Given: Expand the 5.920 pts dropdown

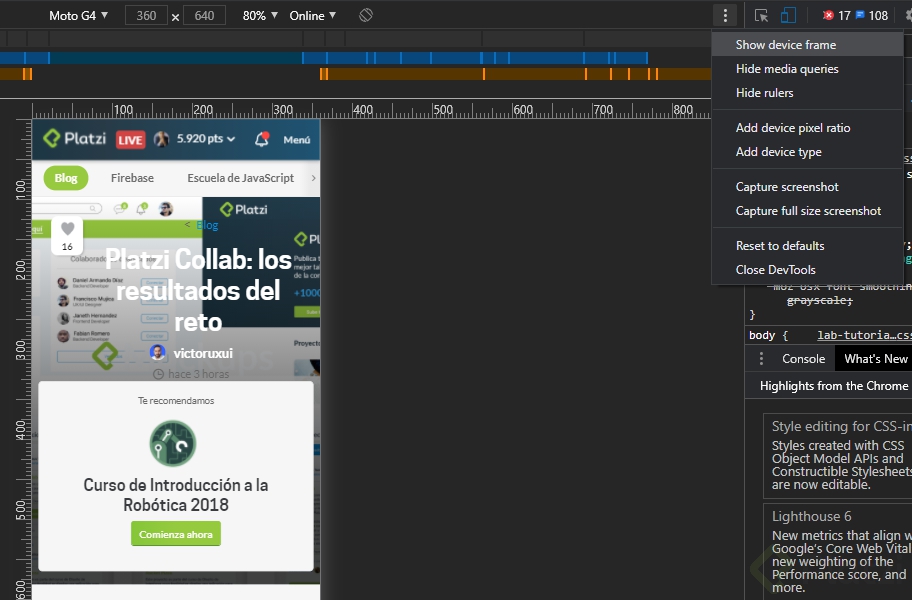Looking at the screenshot, I should [x=206, y=138].
